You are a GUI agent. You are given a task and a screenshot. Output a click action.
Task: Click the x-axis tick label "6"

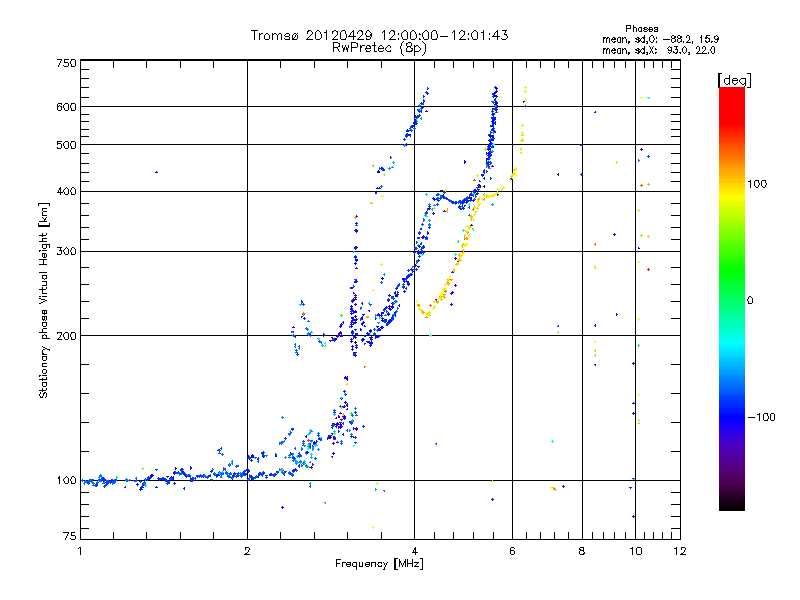512,551
